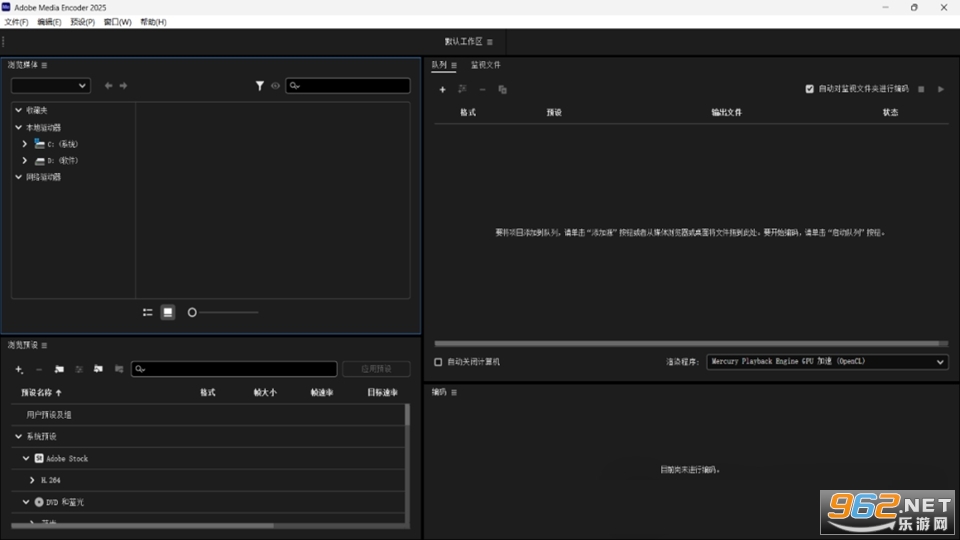
Task: Click the D: (软件) drive icon
Action: coord(40,161)
